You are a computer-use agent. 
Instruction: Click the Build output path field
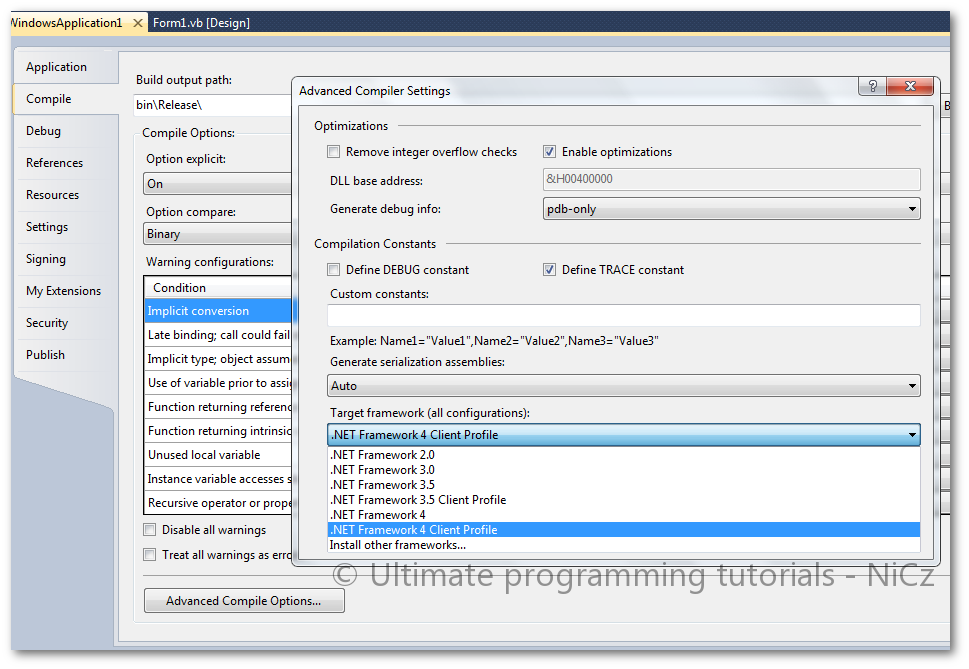pos(213,105)
